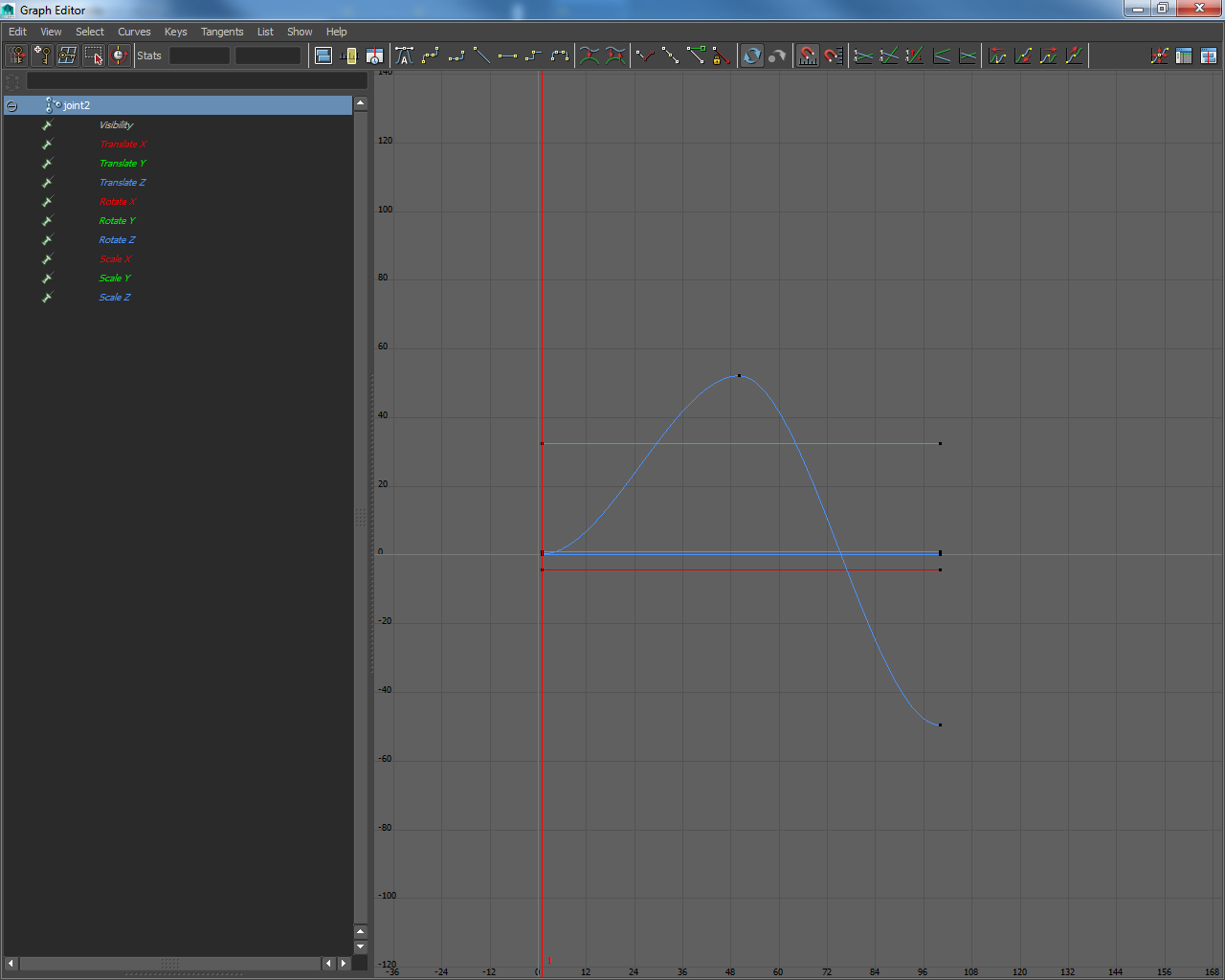Toggle the pin next to Rotate Z
The height and width of the screenshot is (980, 1225).
coord(47,240)
